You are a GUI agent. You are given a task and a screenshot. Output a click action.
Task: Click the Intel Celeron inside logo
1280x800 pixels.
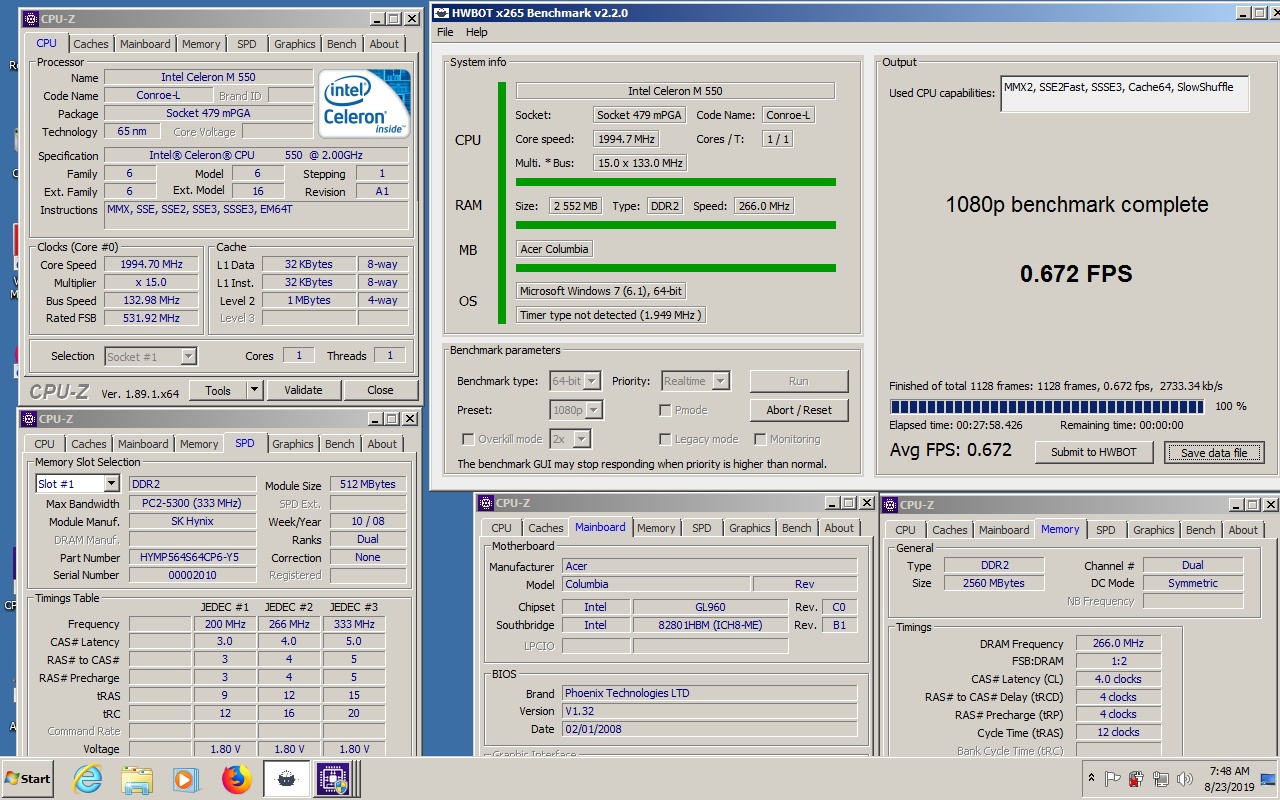point(365,103)
